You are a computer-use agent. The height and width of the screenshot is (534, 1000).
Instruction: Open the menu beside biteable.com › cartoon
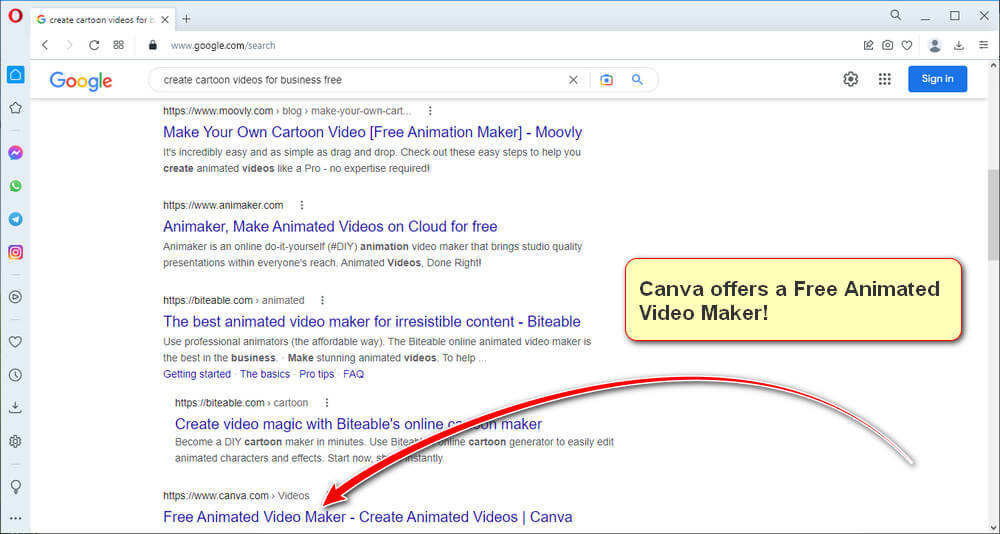coord(327,403)
